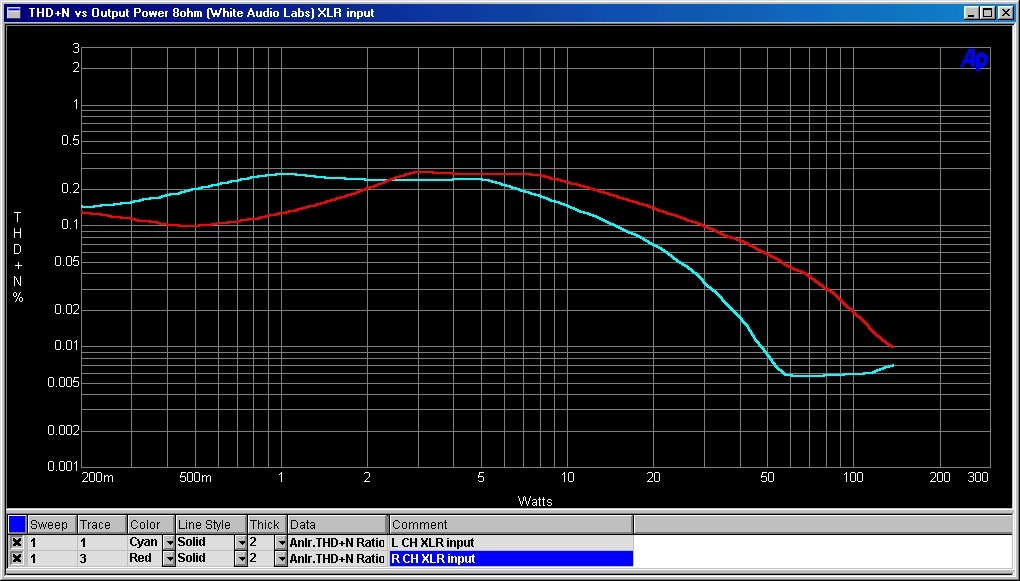Open the Color dropdown for the Cyan trace
This screenshot has width=1020, height=581.
[169, 543]
